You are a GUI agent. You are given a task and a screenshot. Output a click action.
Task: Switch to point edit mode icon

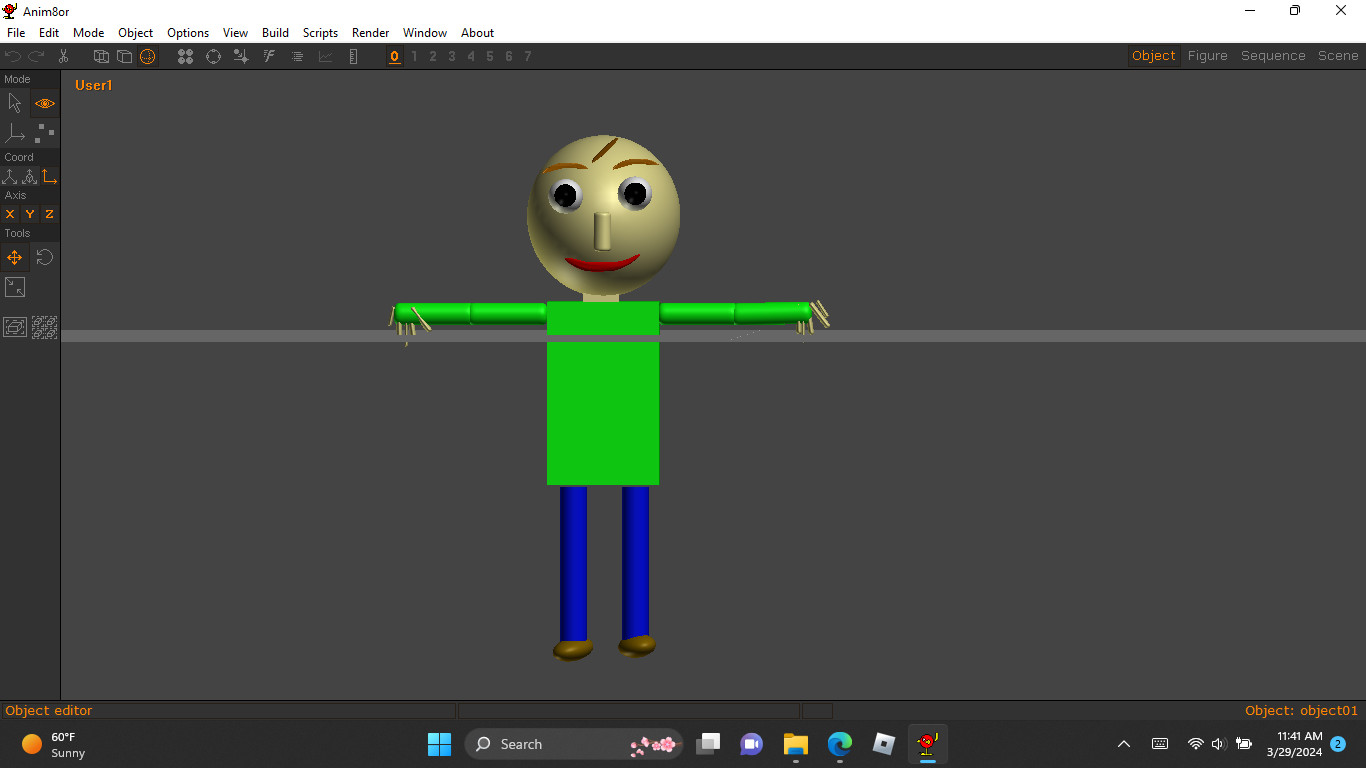coord(44,133)
